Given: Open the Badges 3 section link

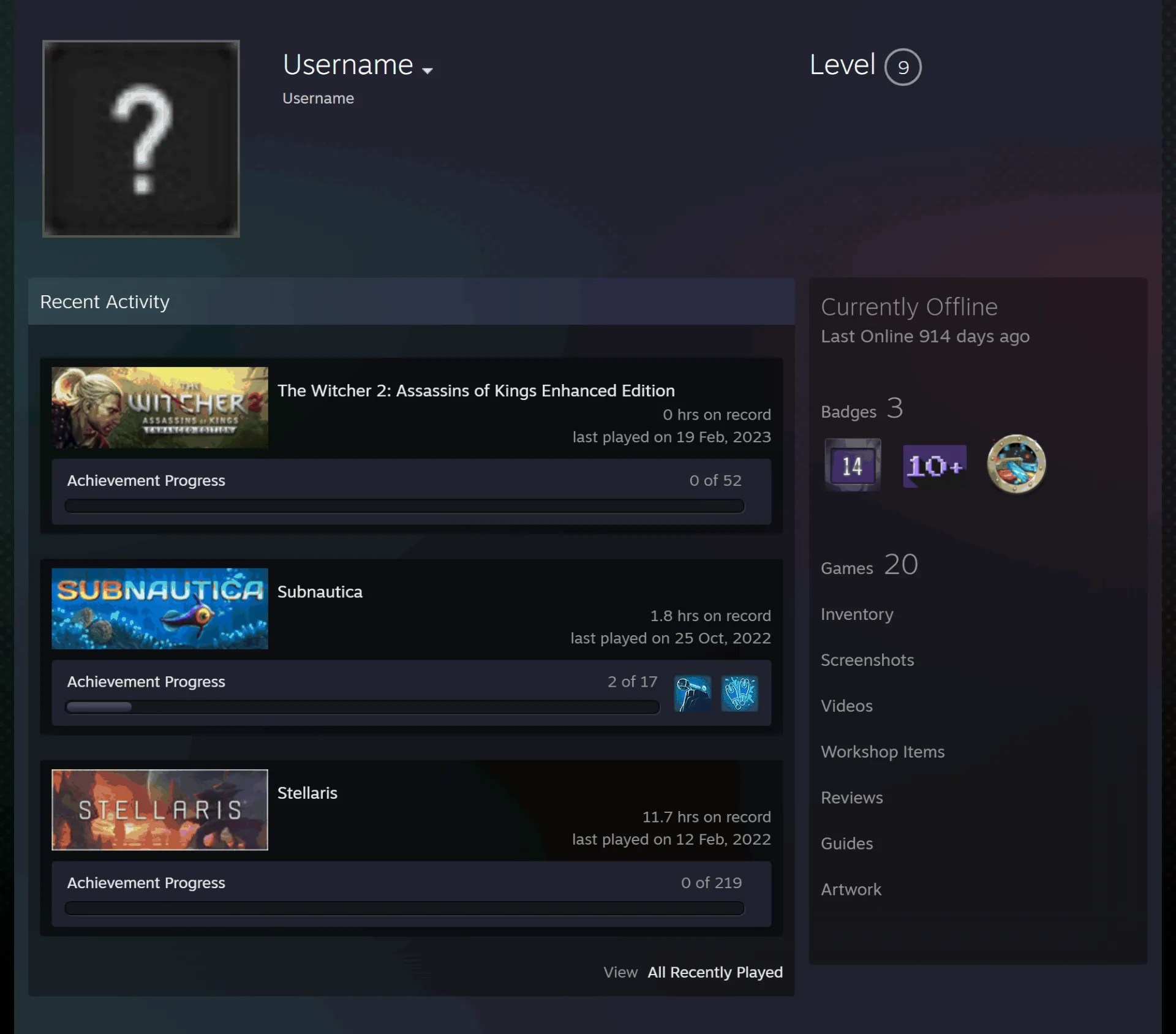Looking at the screenshot, I should 862,409.
